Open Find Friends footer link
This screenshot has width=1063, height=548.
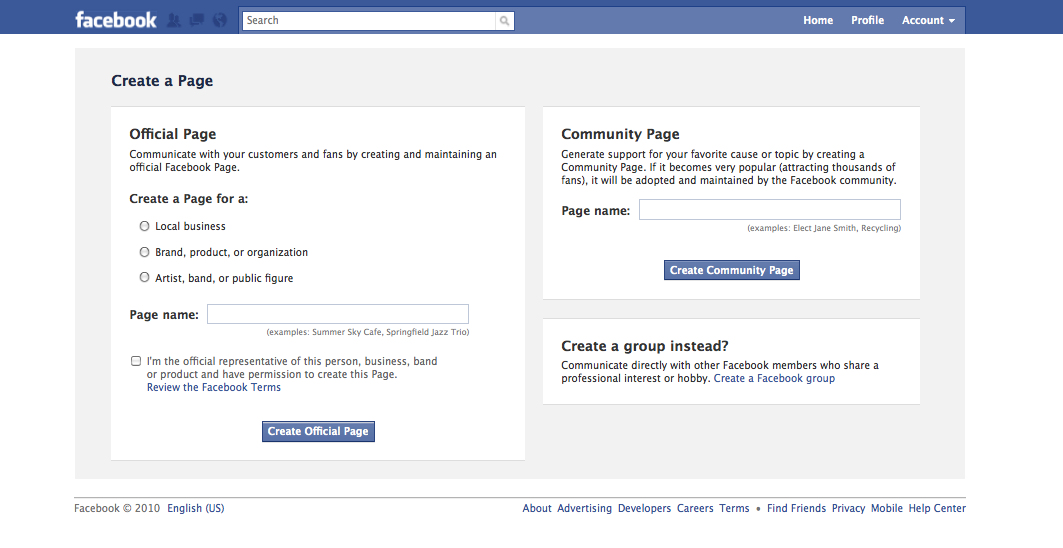tap(797, 508)
